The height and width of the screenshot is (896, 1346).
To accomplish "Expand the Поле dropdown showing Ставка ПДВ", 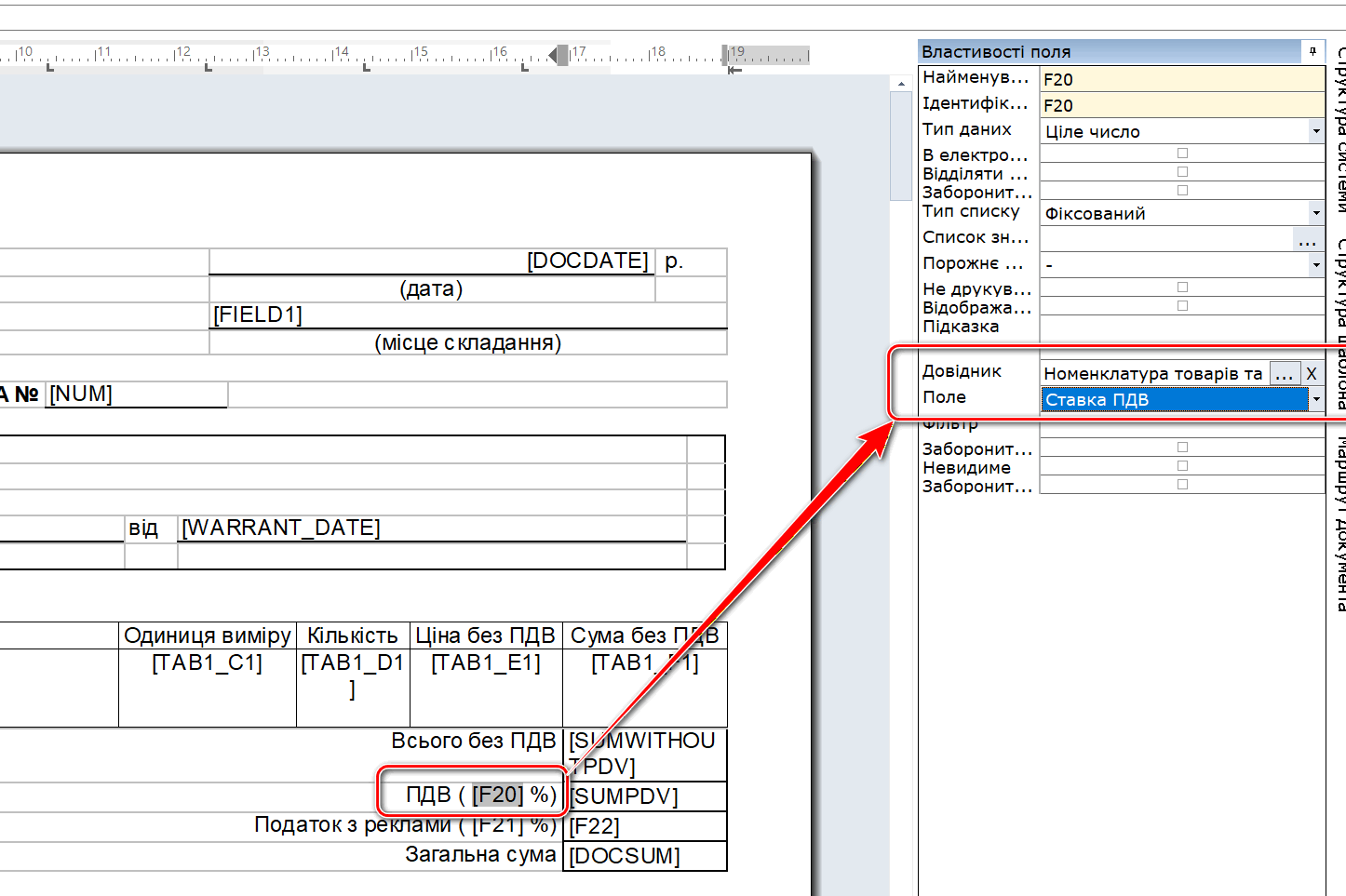I will (x=1315, y=400).
